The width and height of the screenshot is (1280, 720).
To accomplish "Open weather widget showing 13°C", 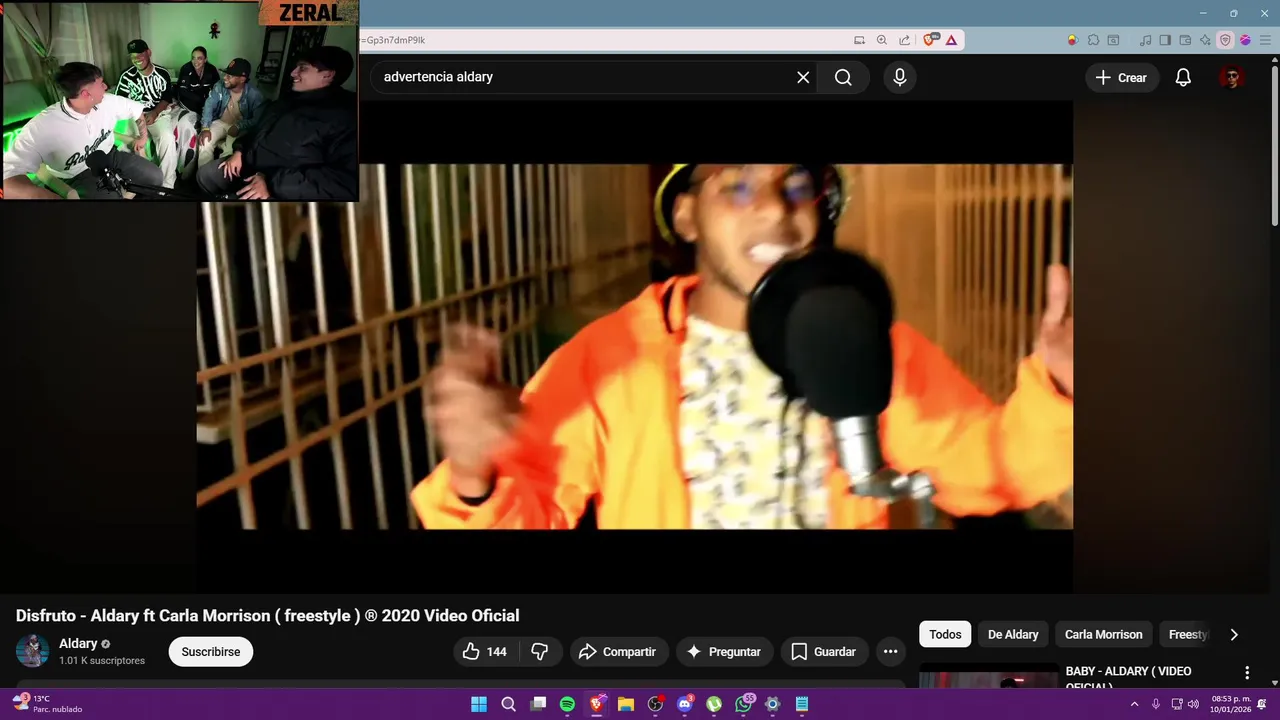I will [48, 704].
